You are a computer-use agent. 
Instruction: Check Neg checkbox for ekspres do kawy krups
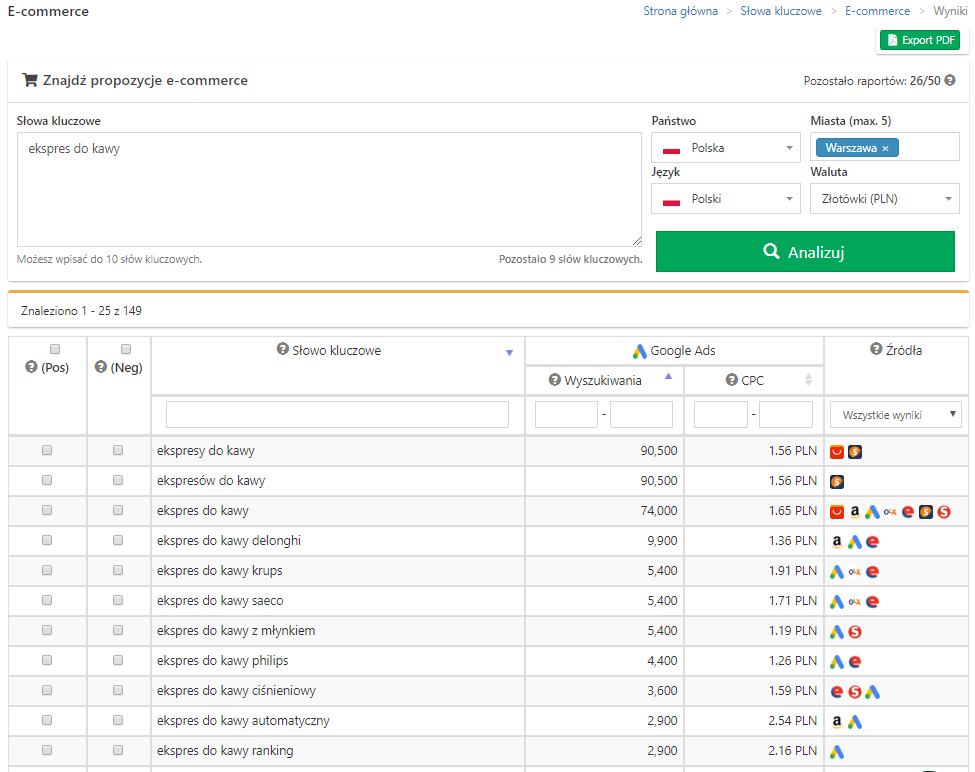coord(118,571)
